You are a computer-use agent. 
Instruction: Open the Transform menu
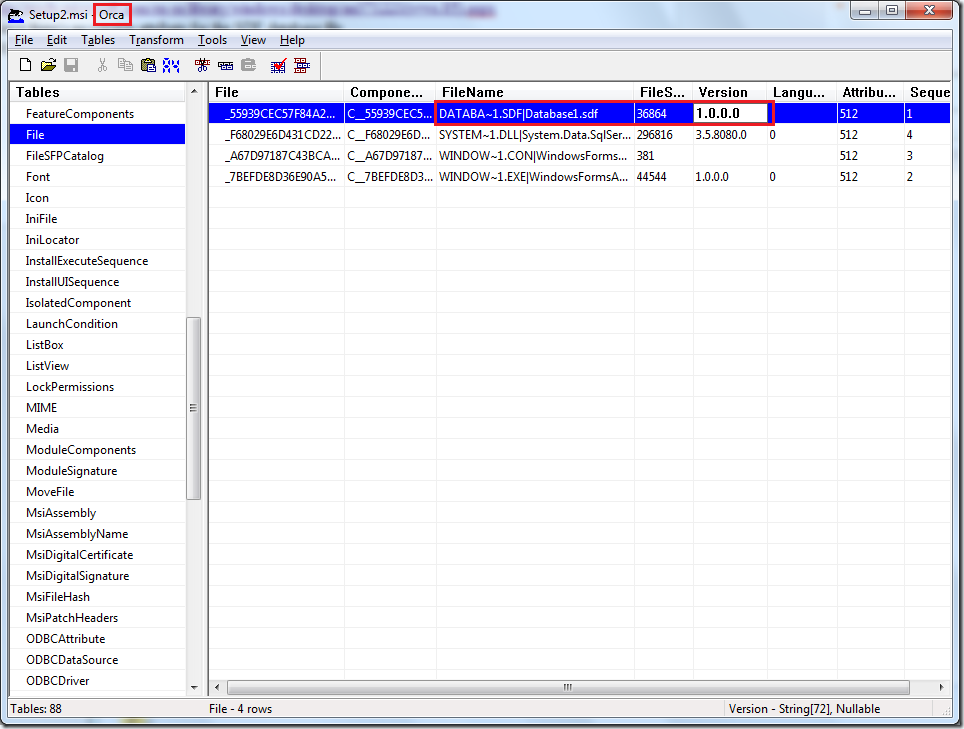pos(156,40)
